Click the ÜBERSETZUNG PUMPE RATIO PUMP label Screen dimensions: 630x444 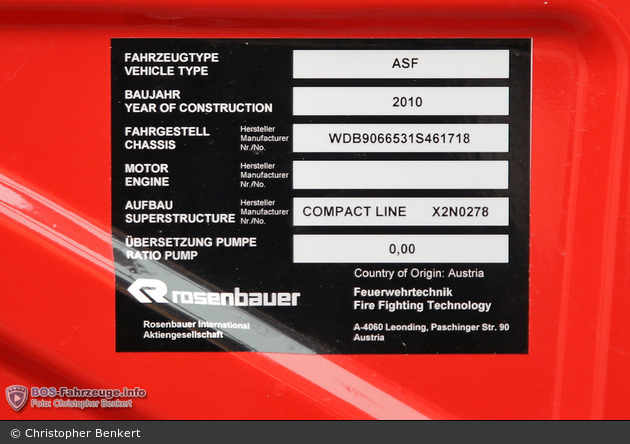tap(191, 249)
